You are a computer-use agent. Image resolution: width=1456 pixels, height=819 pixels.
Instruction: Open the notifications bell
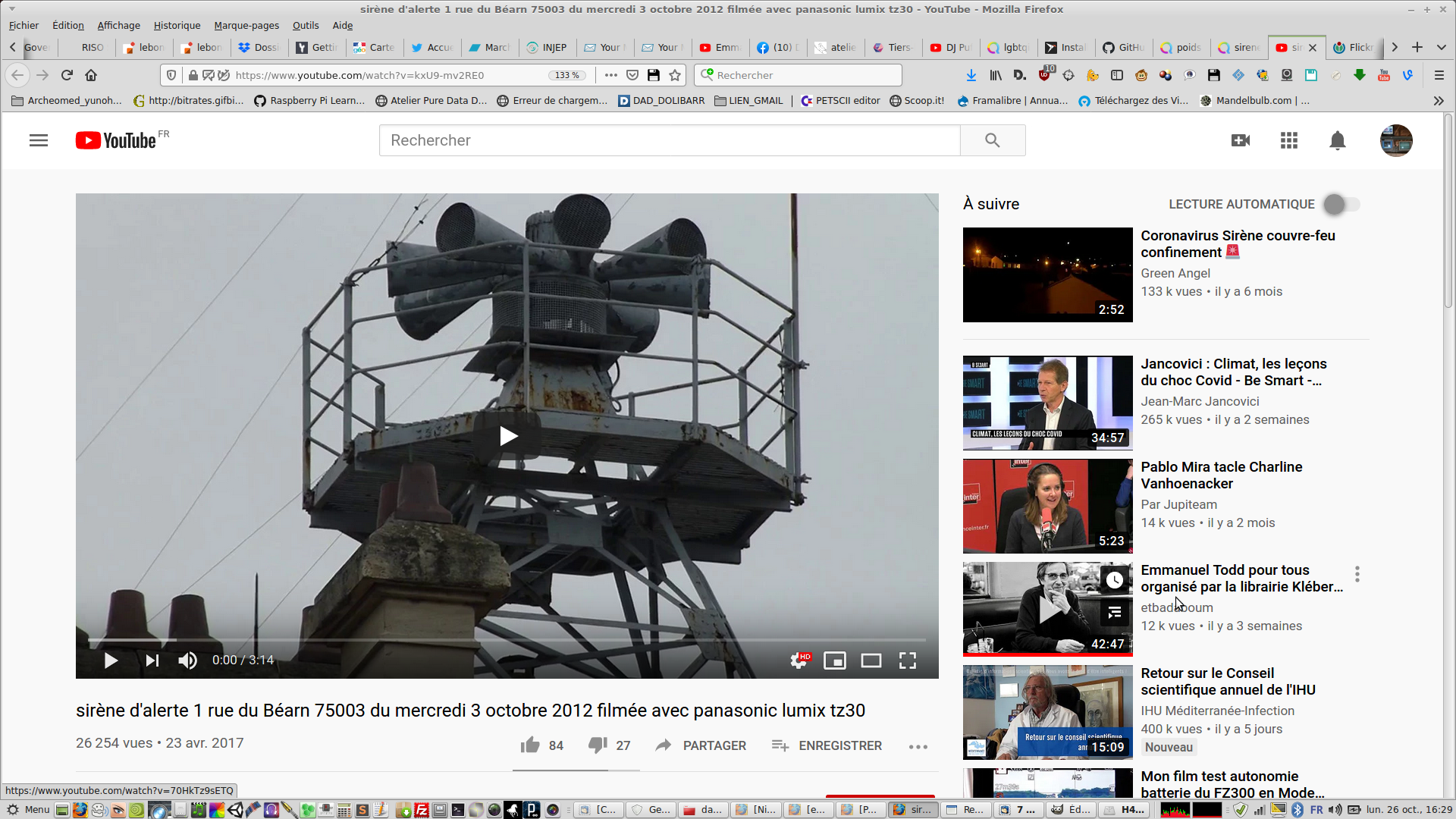(1338, 140)
